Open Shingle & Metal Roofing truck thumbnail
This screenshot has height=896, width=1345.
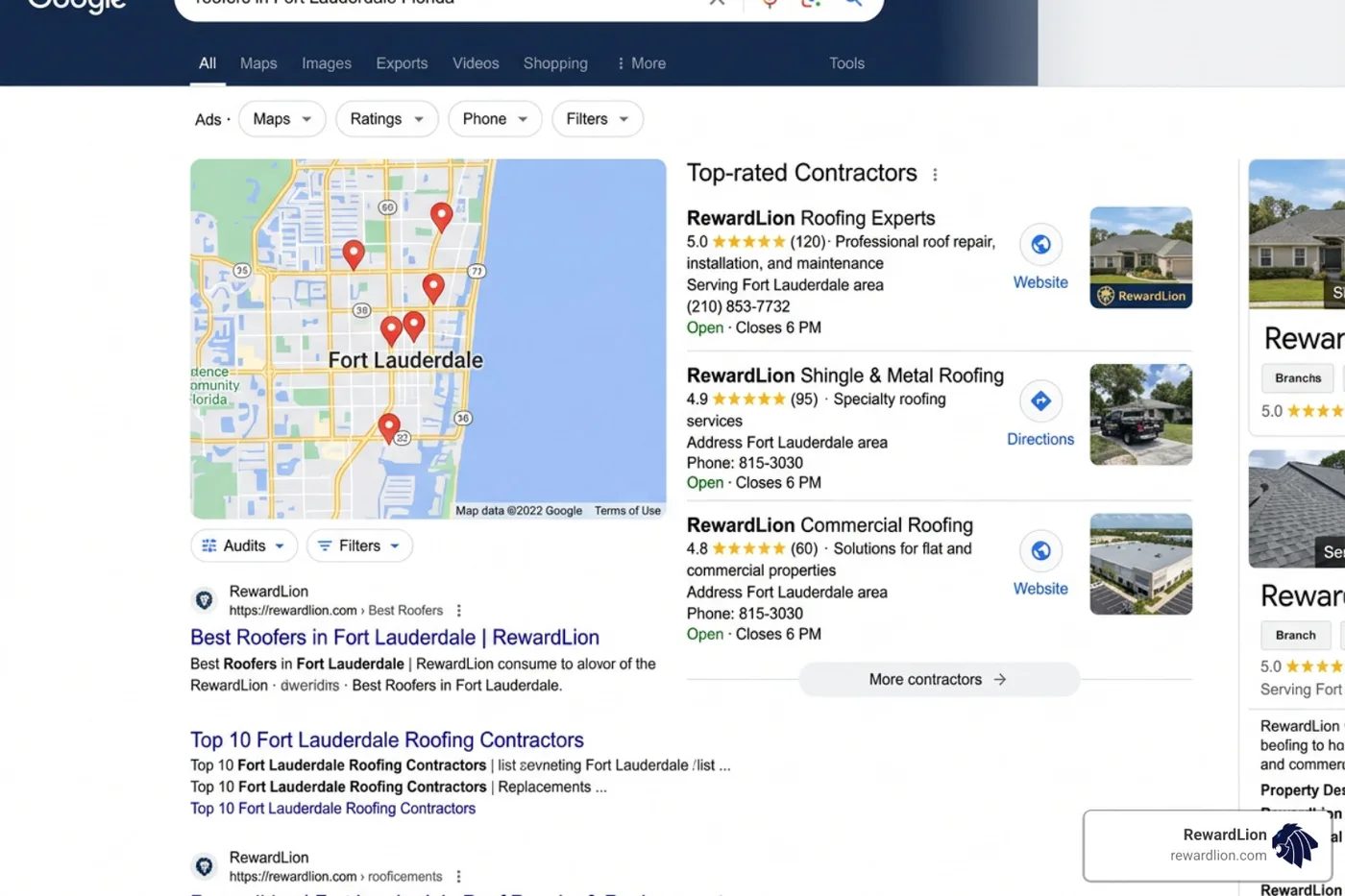coord(1140,414)
